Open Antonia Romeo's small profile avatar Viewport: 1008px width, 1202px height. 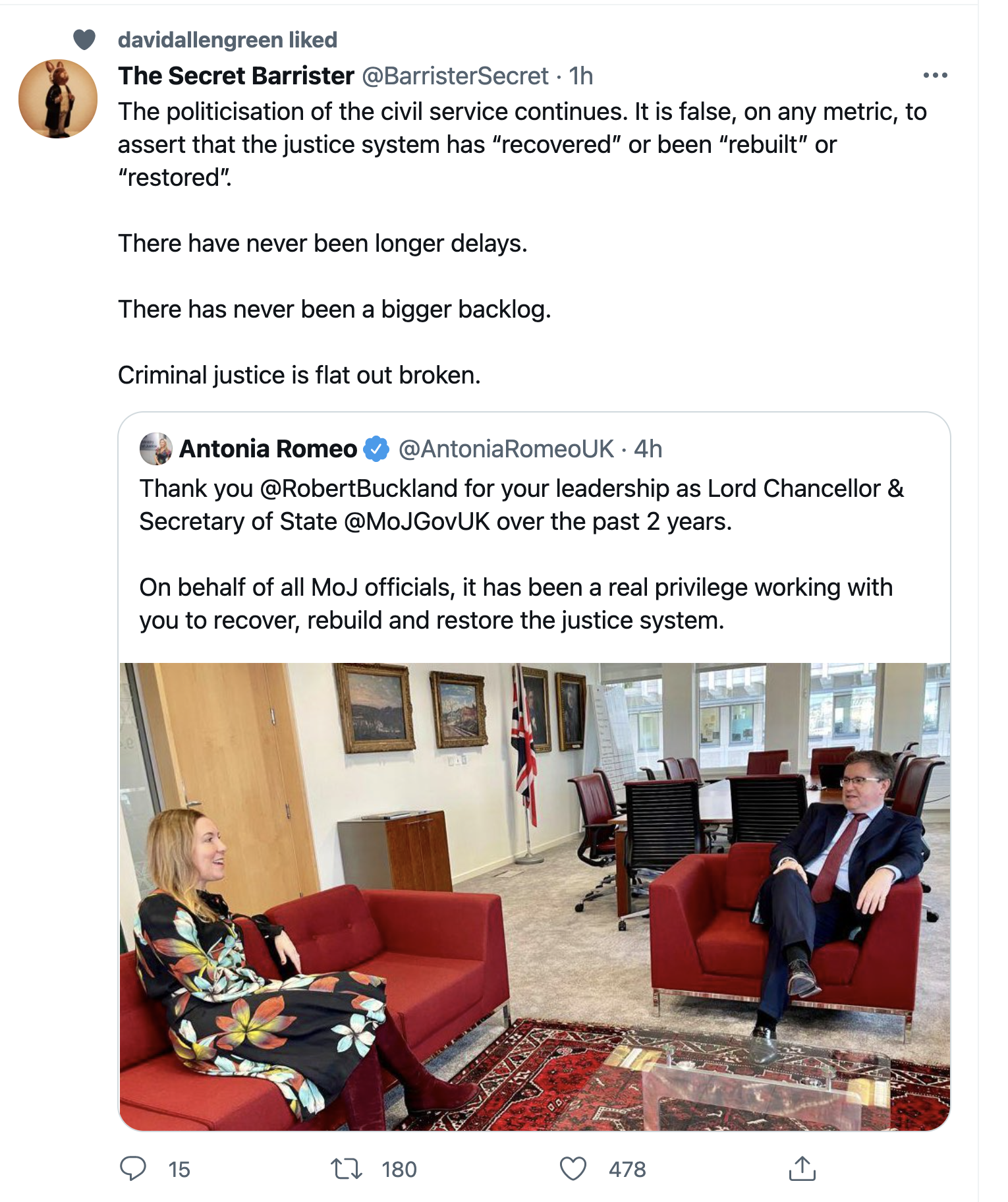156,449
